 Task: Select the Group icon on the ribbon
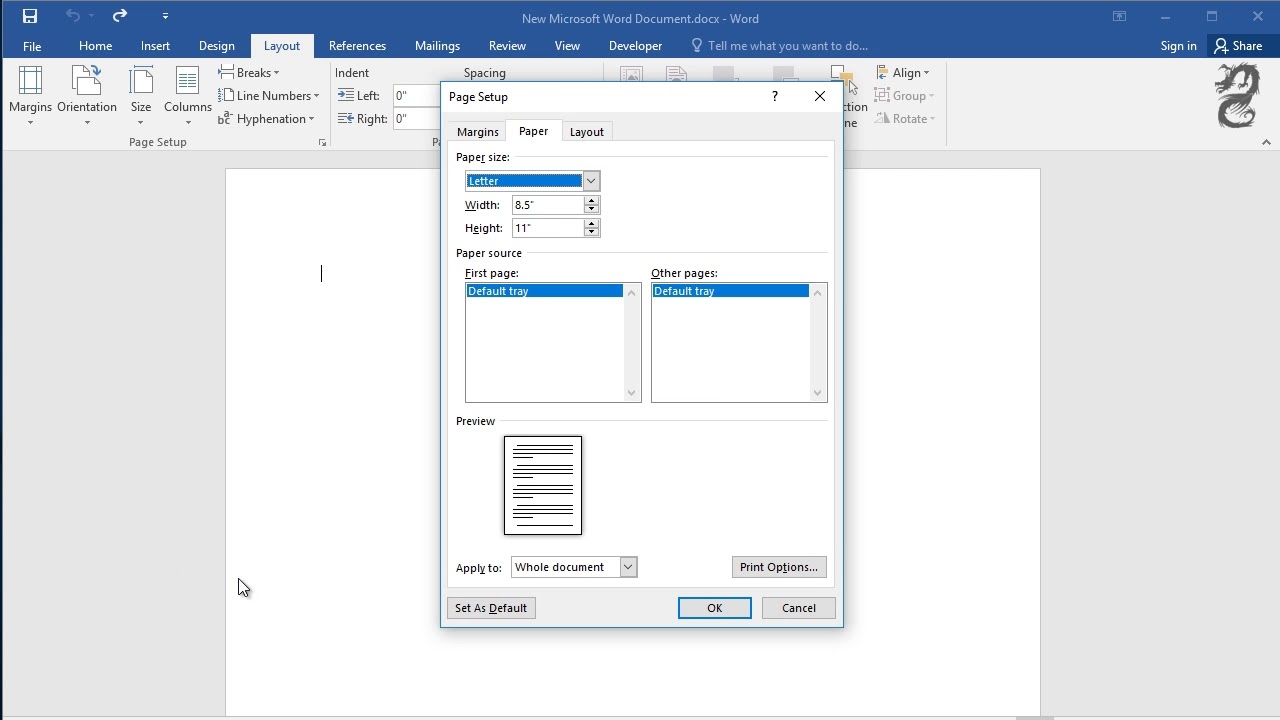905,95
